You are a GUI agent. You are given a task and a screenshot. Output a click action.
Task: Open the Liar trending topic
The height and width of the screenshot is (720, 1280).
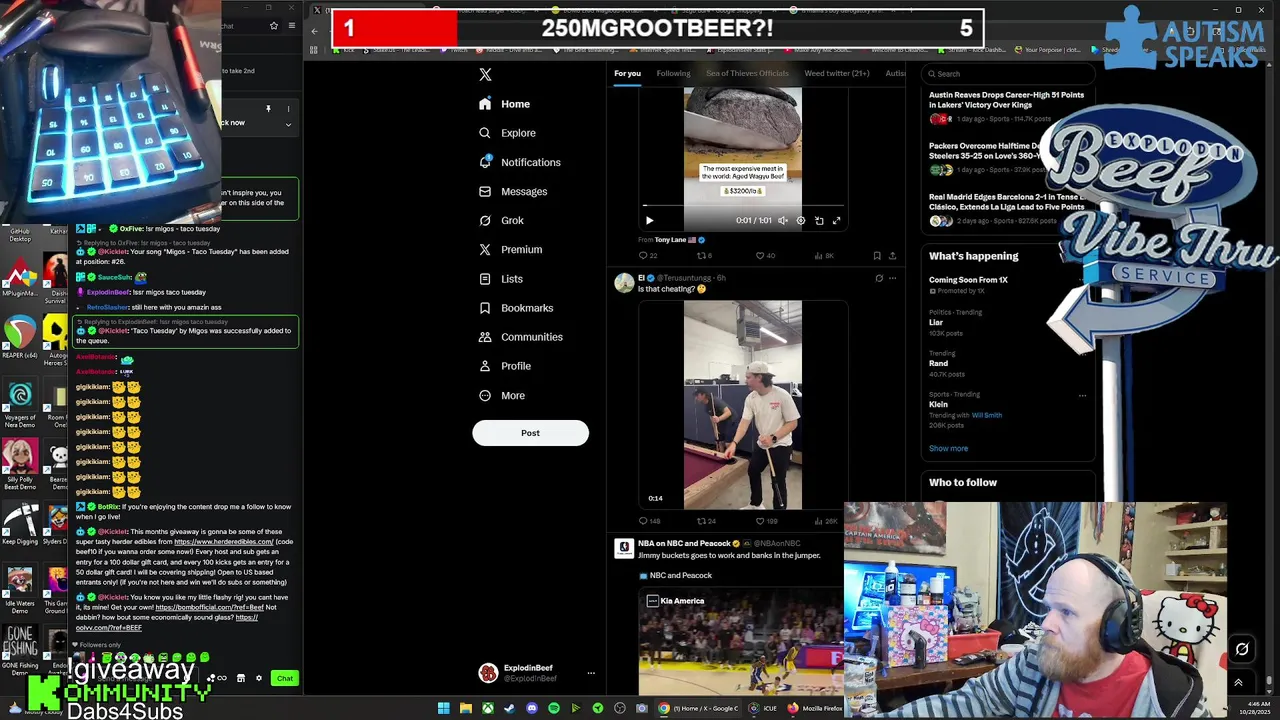point(936,322)
